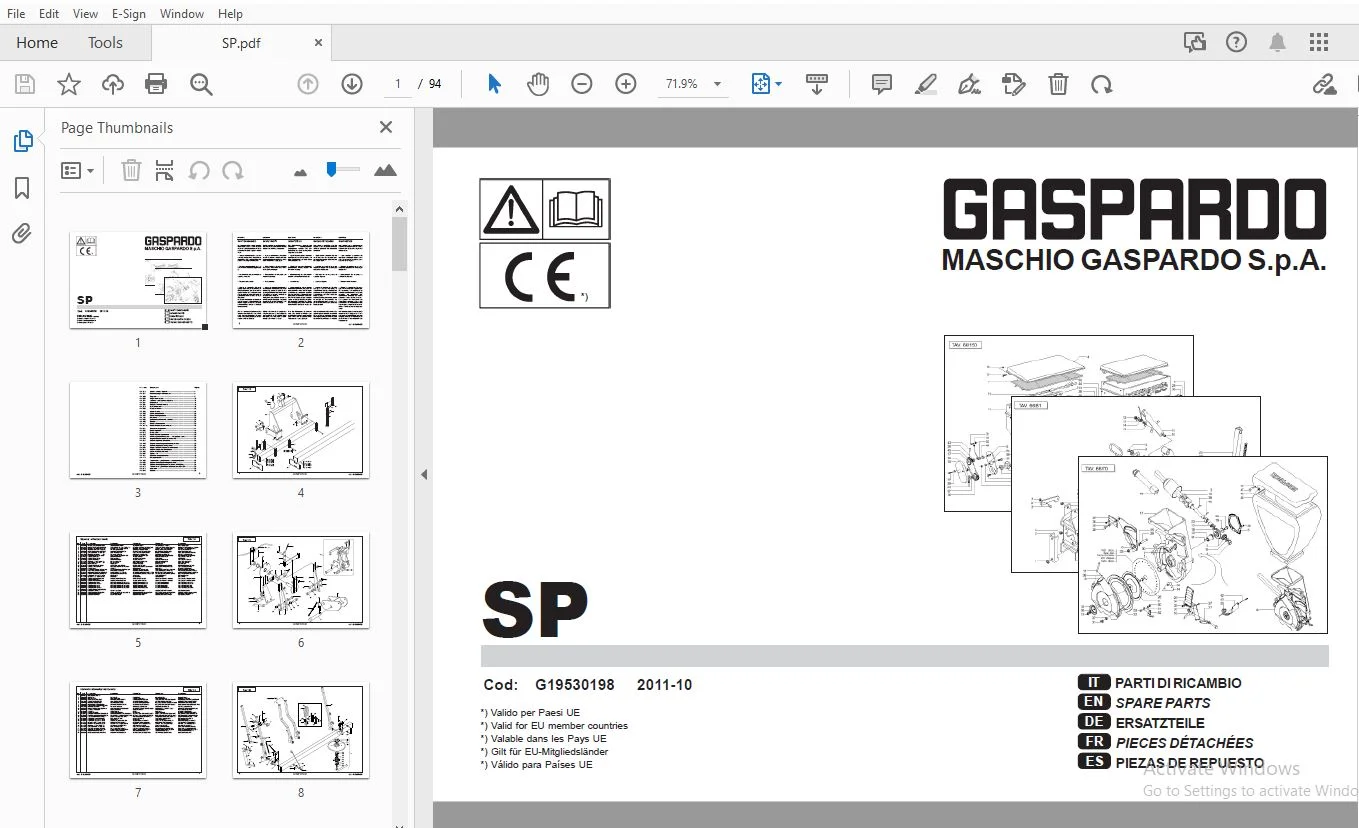Open the Help menu
This screenshot has width=1359, height=828.
(230, 14)
